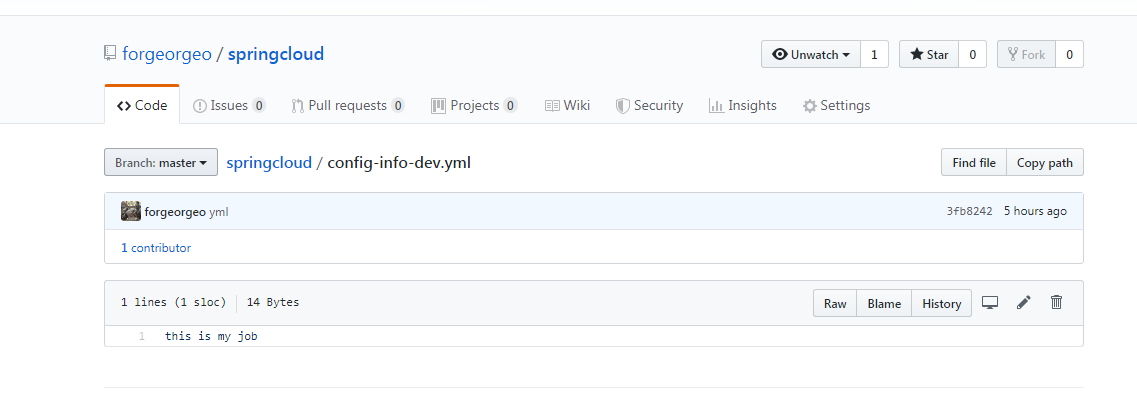Click the forgeorgeo avatar thumbnail
The height and width of the screenshot is (414, 1137).
(131, 211)
